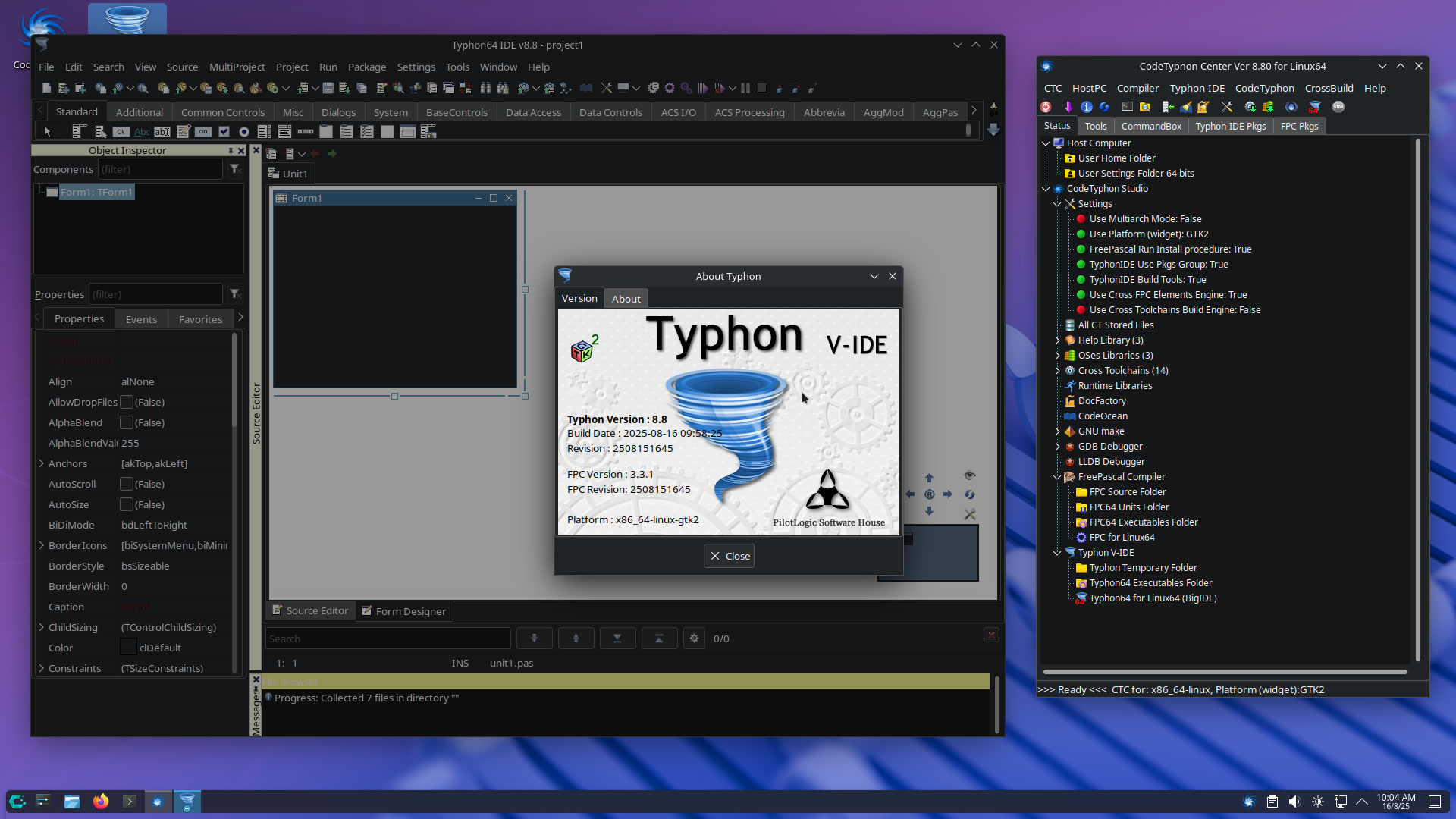1456x819 pixels.
Task: Click the CodeTyphon Center horizontal scrollbar
Action: (1225, 672)
